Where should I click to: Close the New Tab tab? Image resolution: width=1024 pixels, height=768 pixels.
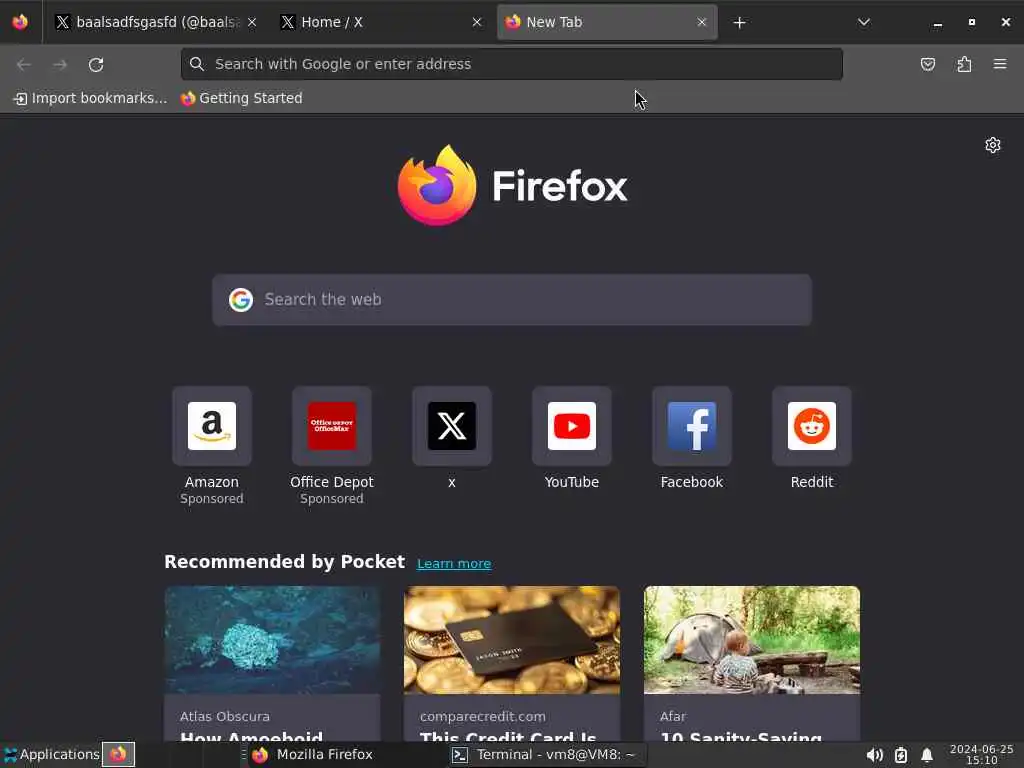click(701, 22)
